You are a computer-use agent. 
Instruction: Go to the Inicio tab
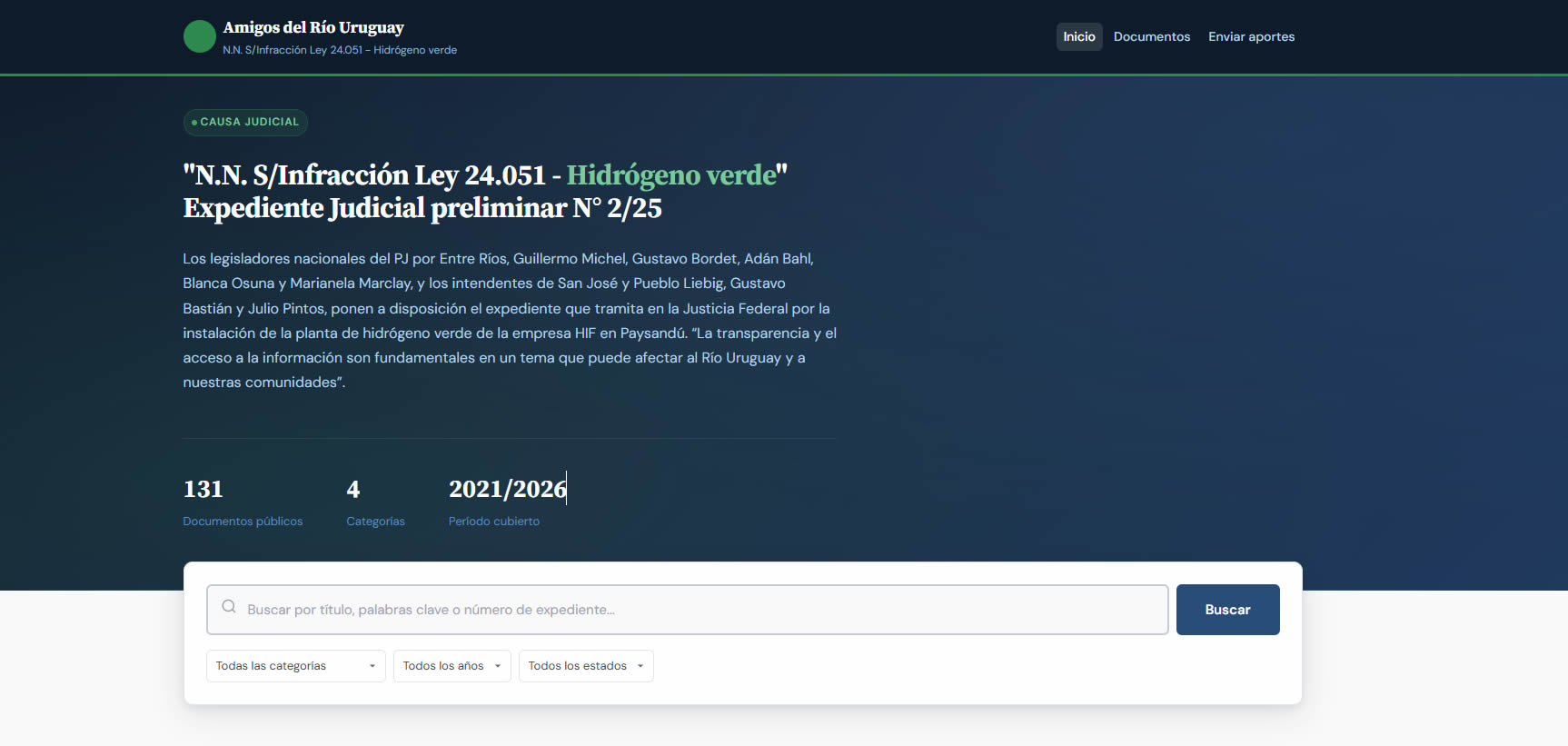click(x=1078, y=36)
